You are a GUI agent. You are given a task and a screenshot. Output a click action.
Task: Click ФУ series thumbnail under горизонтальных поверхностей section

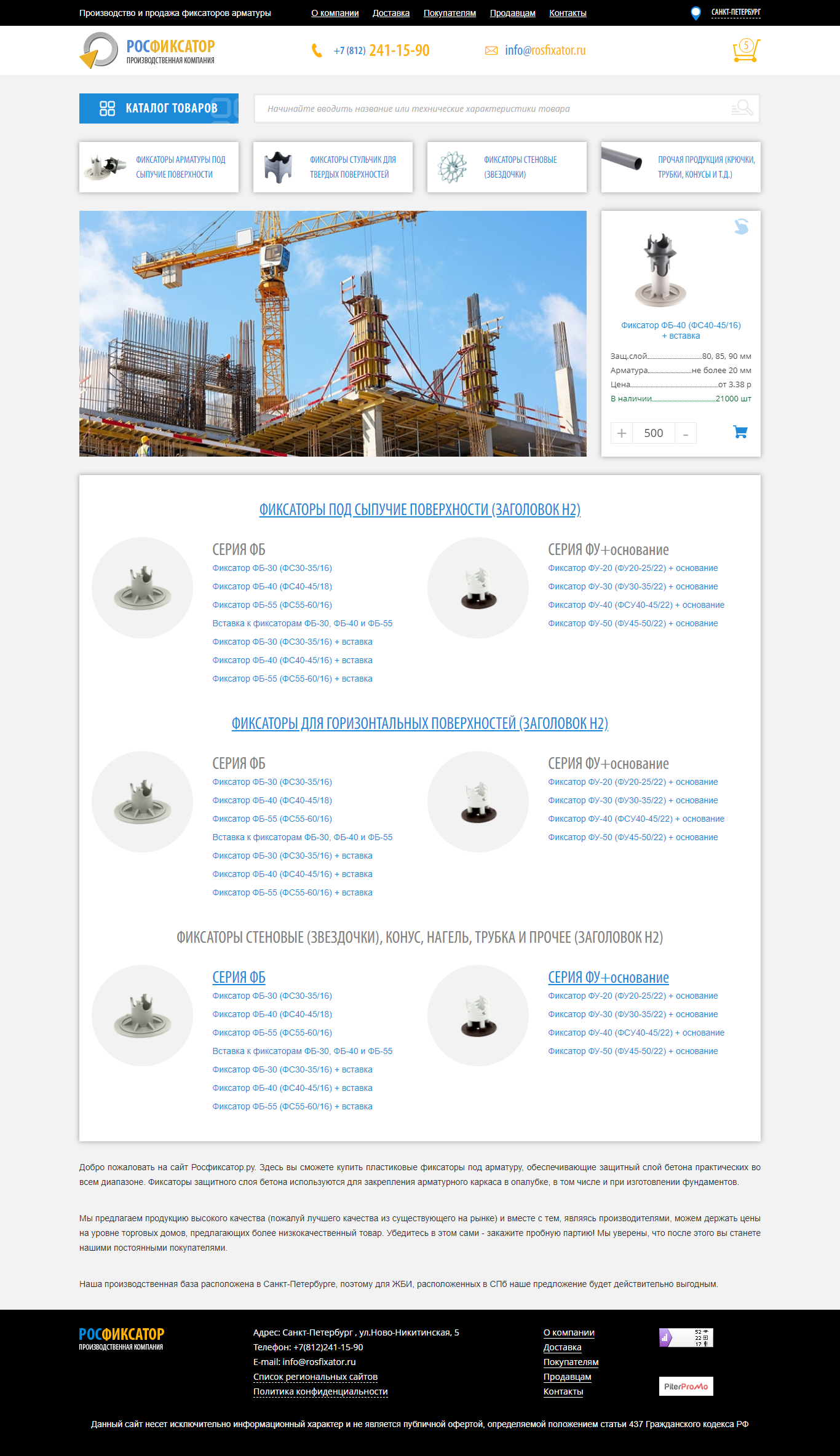pos(478,802)
